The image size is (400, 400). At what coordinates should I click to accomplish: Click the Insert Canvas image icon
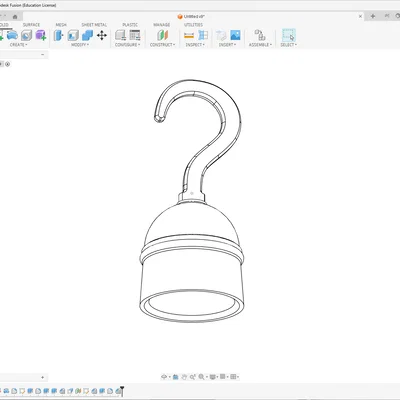coord(235,35)
